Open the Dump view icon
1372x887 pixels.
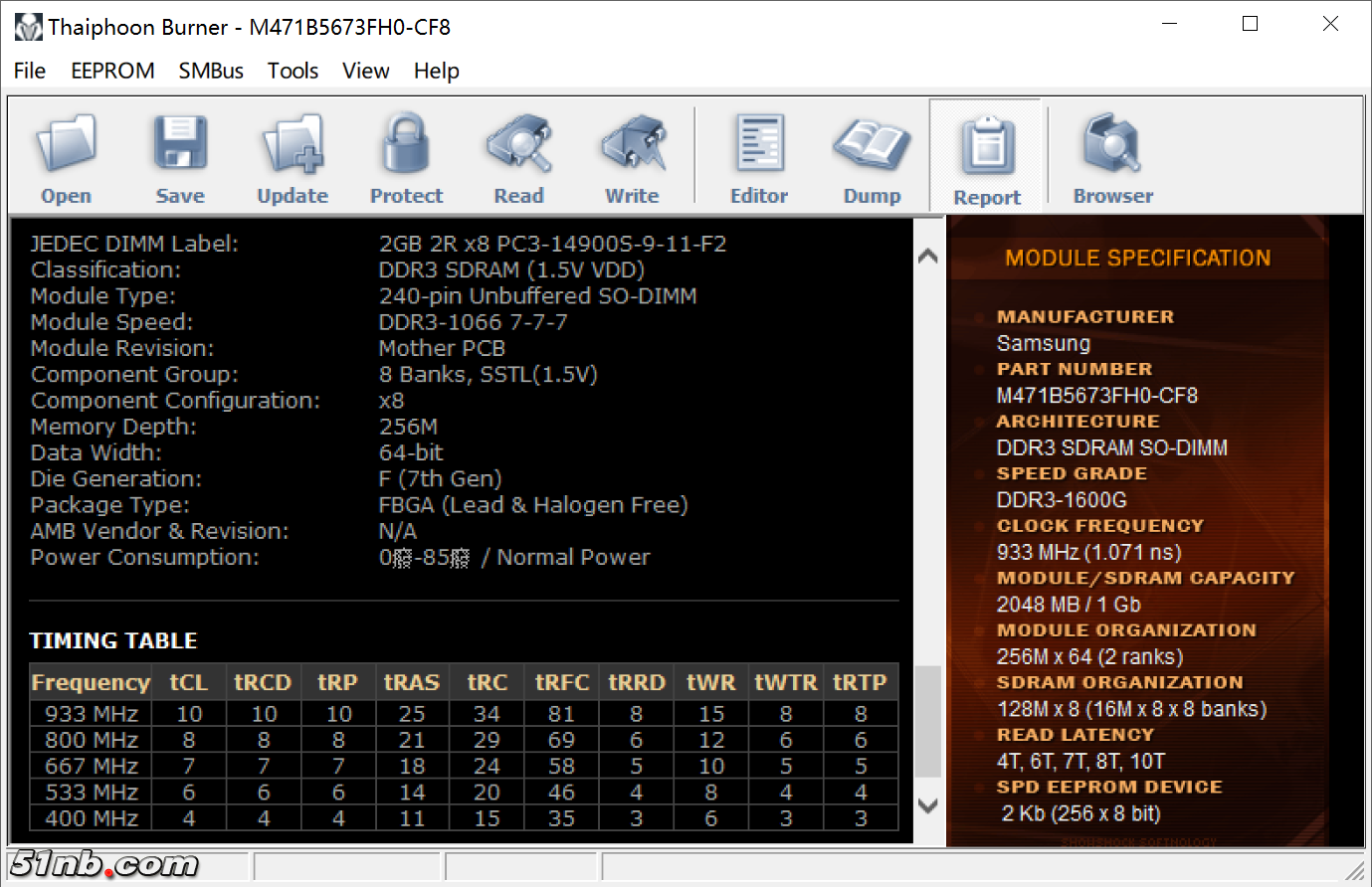[x=872, y=145]
